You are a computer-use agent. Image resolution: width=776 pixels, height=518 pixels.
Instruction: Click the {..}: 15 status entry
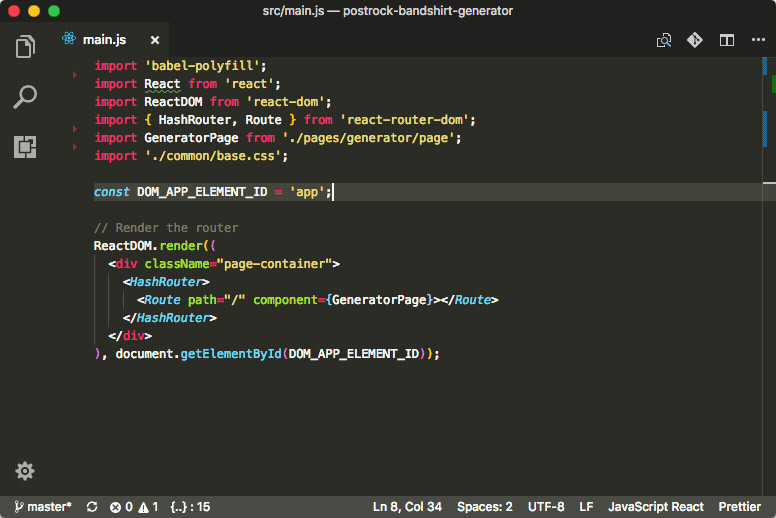pos(190,507)
